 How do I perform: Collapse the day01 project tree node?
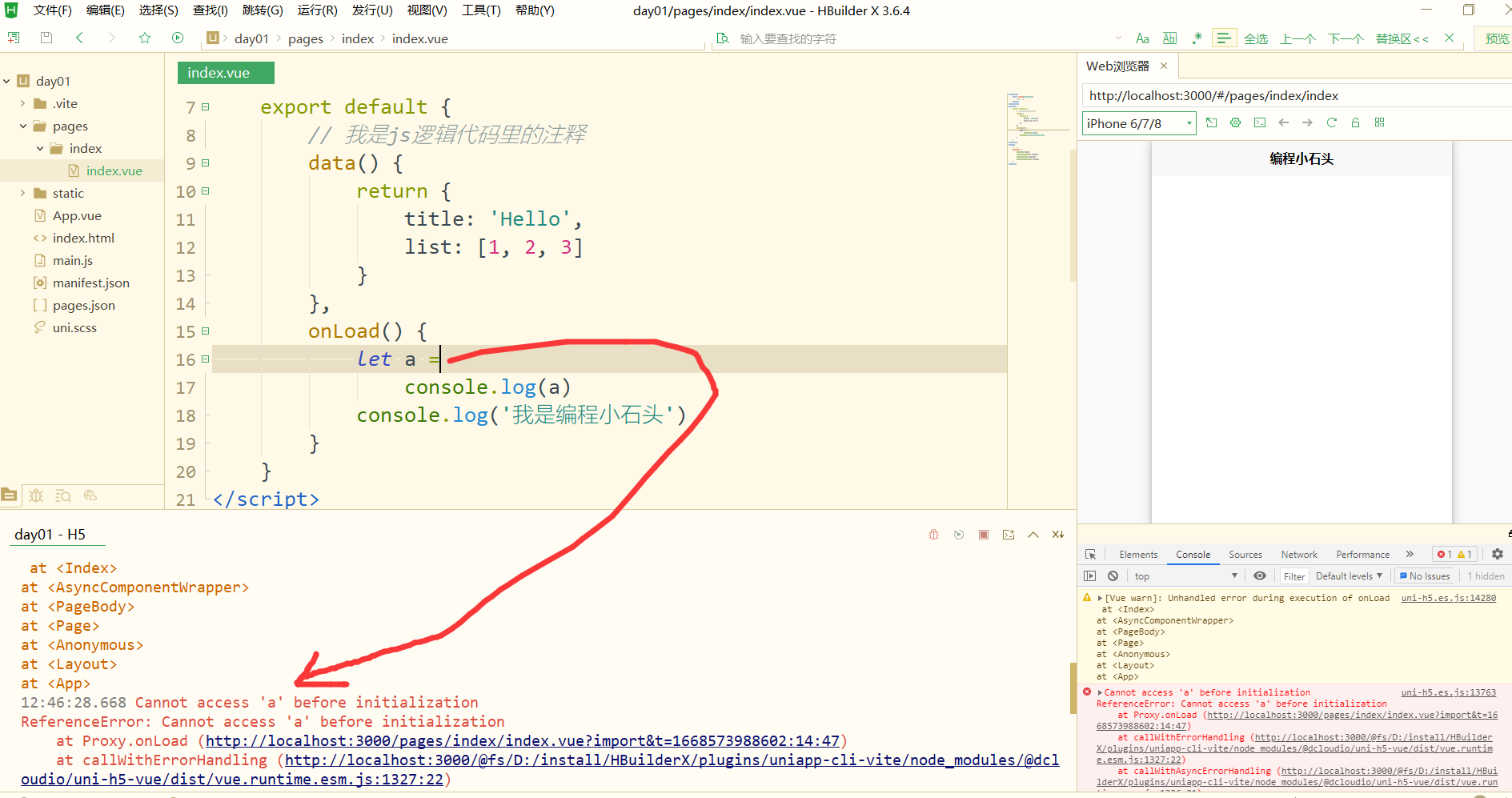tap(6, 81)
